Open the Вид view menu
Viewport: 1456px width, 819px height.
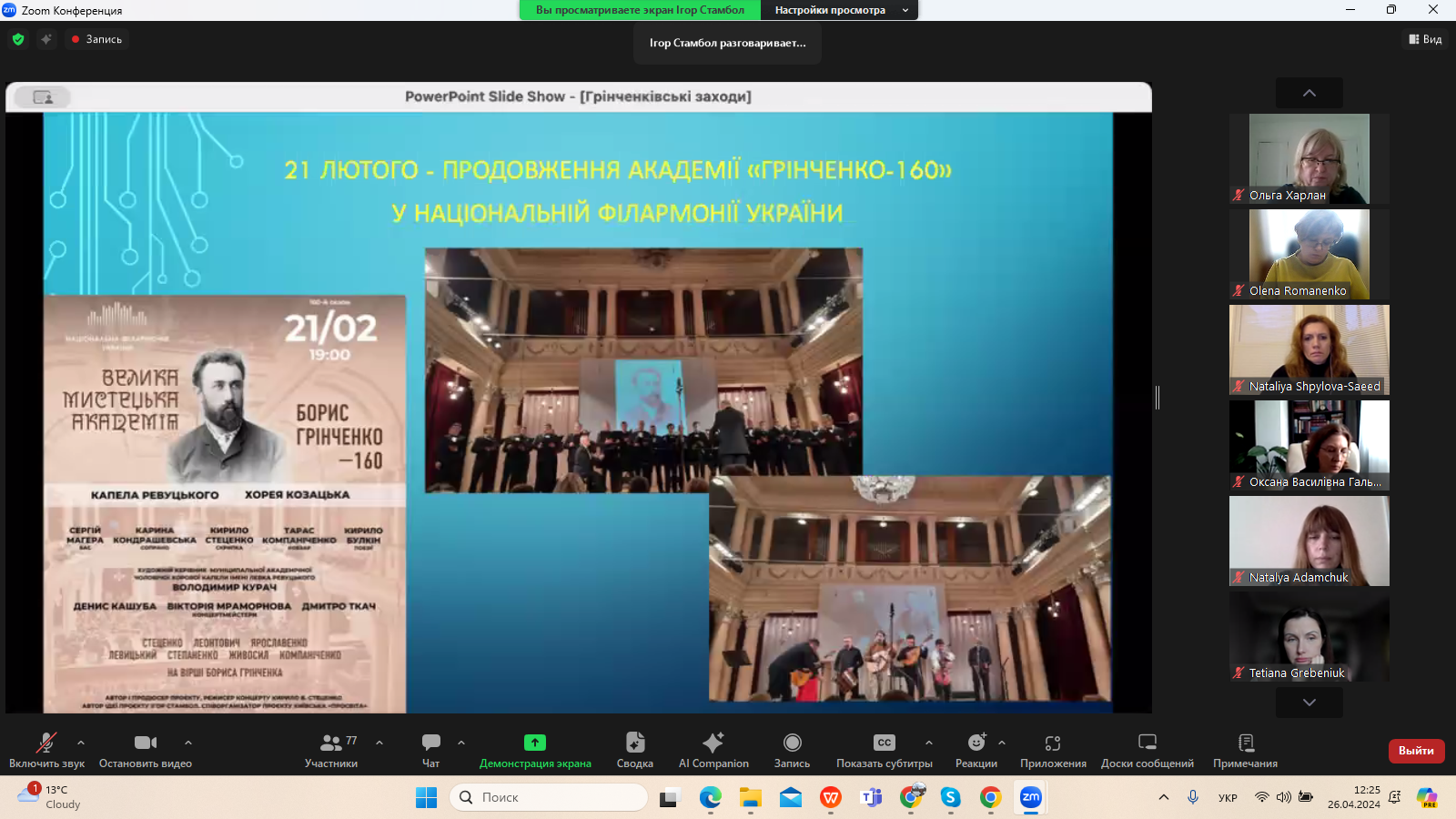pyautogui.click(x=1425, y=39)
